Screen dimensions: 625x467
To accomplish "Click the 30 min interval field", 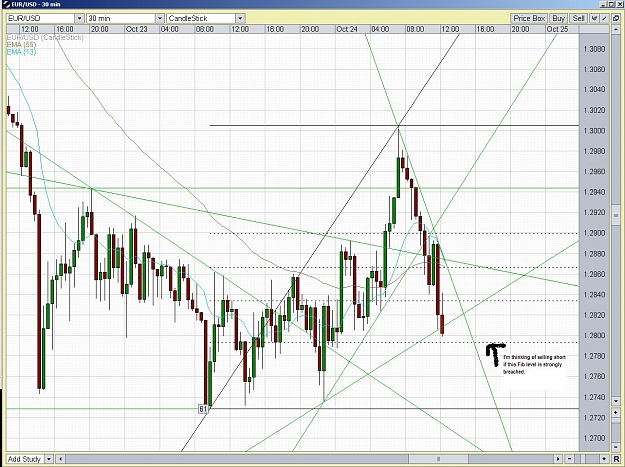I will pyautogui.click(x=121, y=18).
